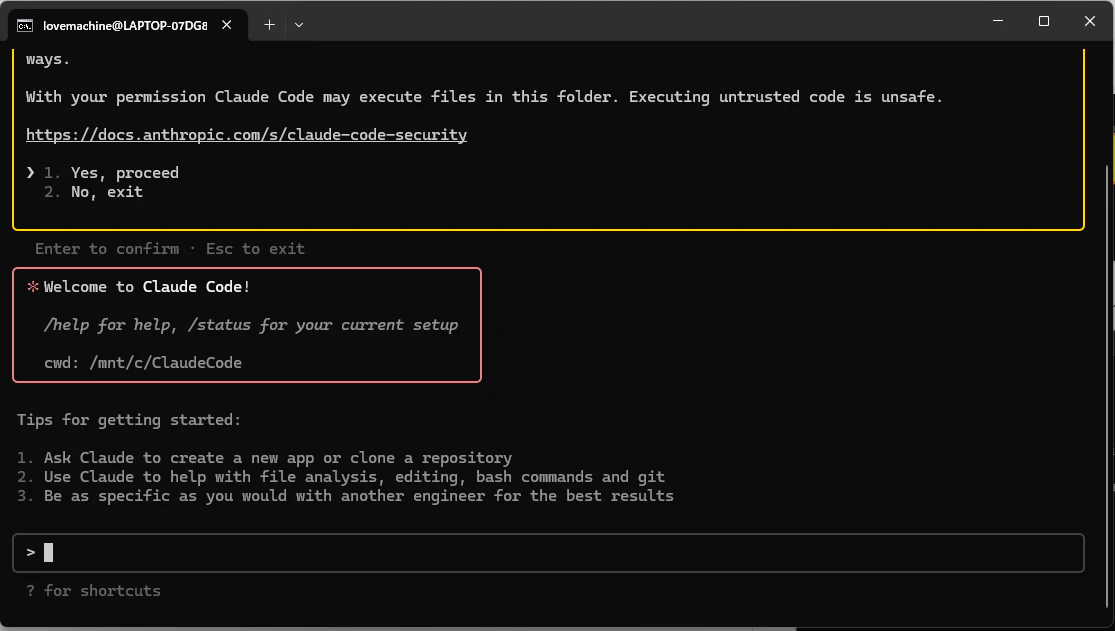Close the lovemachine@LAPTOP terminal tab
This screenshot has height=631, width=1115.
[x=226, y=25]
